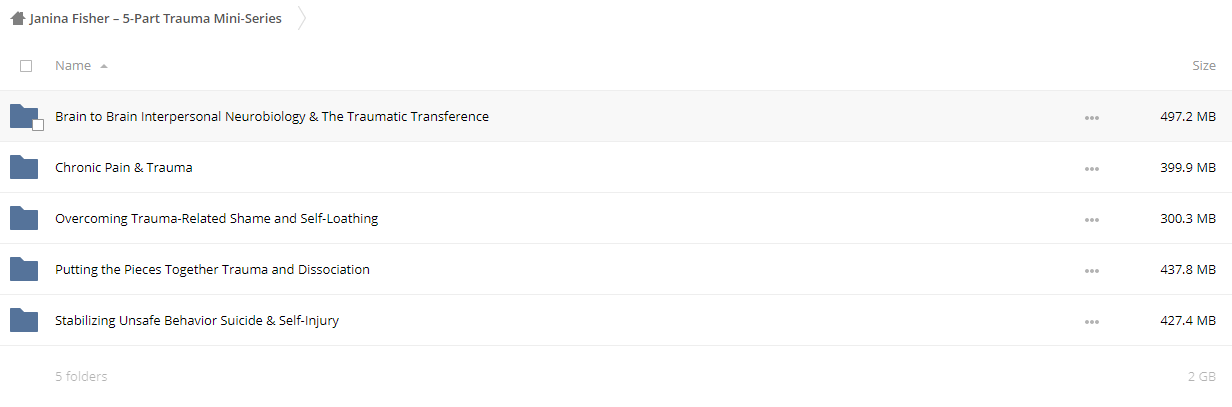Open Stabilizing Unsafe Behavior Suicide & Self-Injury link

(x=197, y=320)
